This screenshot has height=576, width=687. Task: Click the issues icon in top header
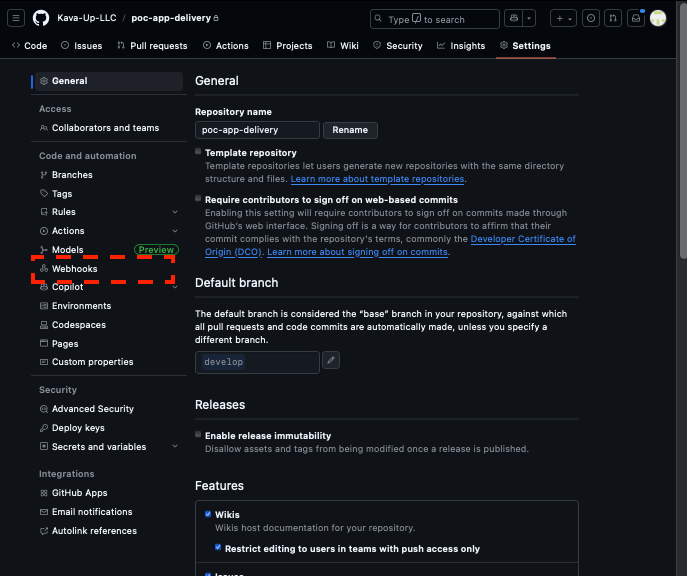[590, 18]
